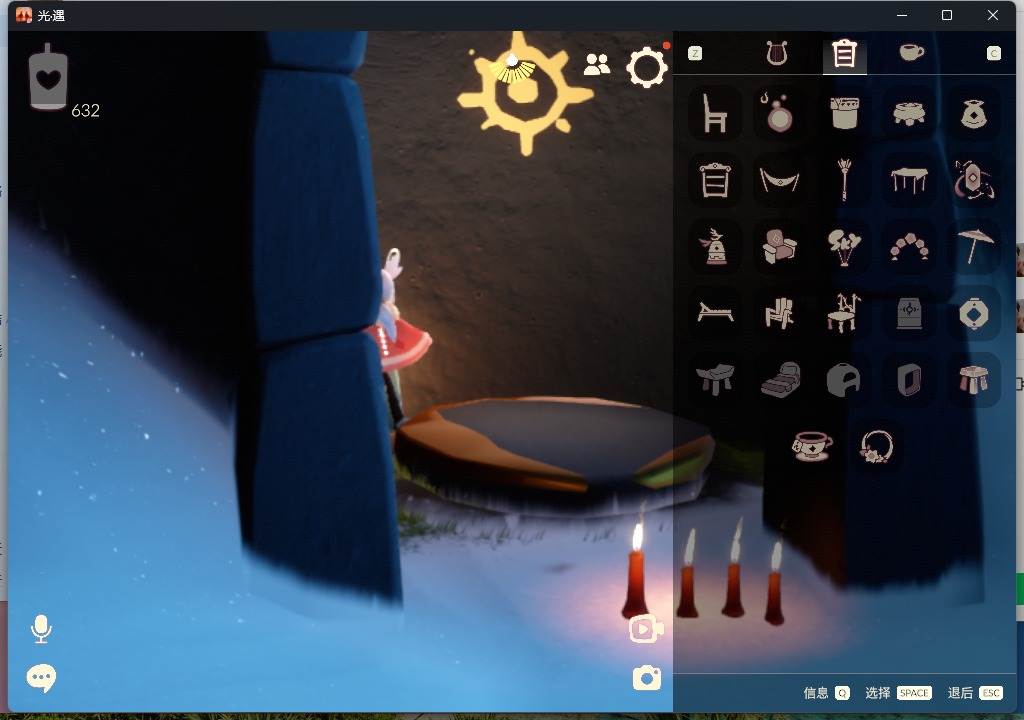Toggle the microphone voice chat
1024x720 pixels.
[x=41, y=629]
